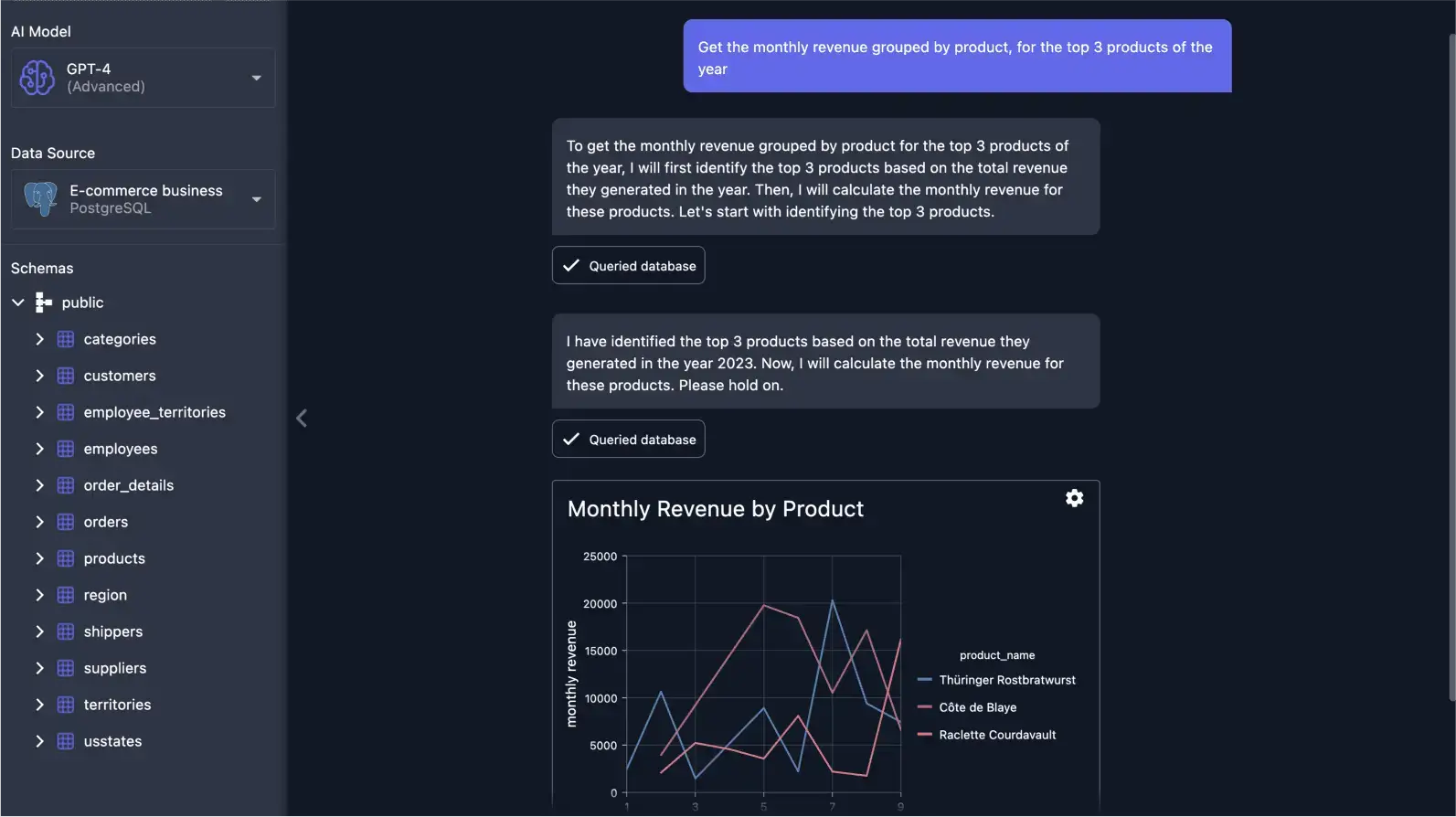Toggle Raclette Courdavault legend entry
This screenshot has height=817, width=1456.
(x=996, y=735)
